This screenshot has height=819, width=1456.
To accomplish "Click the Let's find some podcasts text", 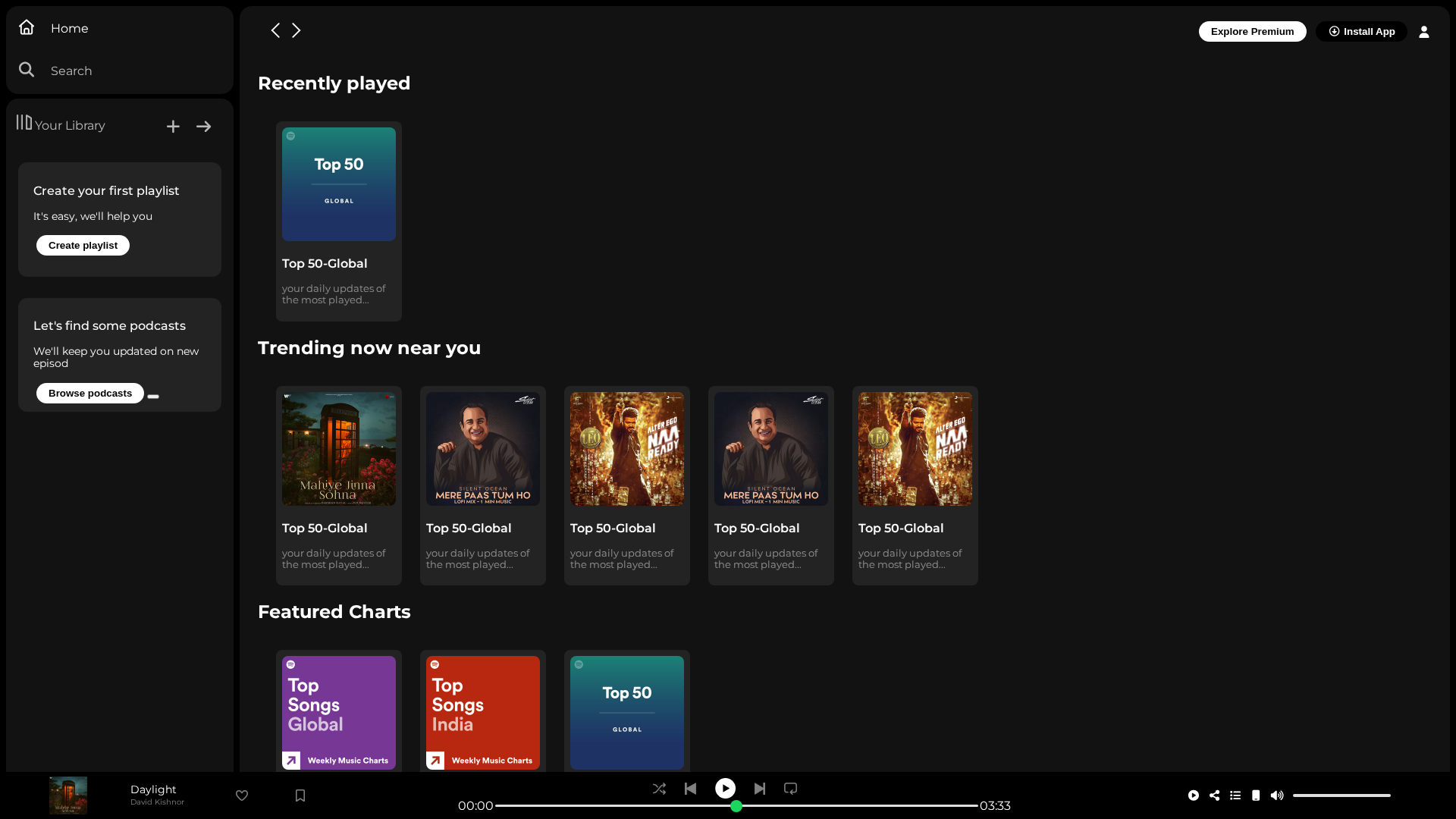I will point(109,325).
